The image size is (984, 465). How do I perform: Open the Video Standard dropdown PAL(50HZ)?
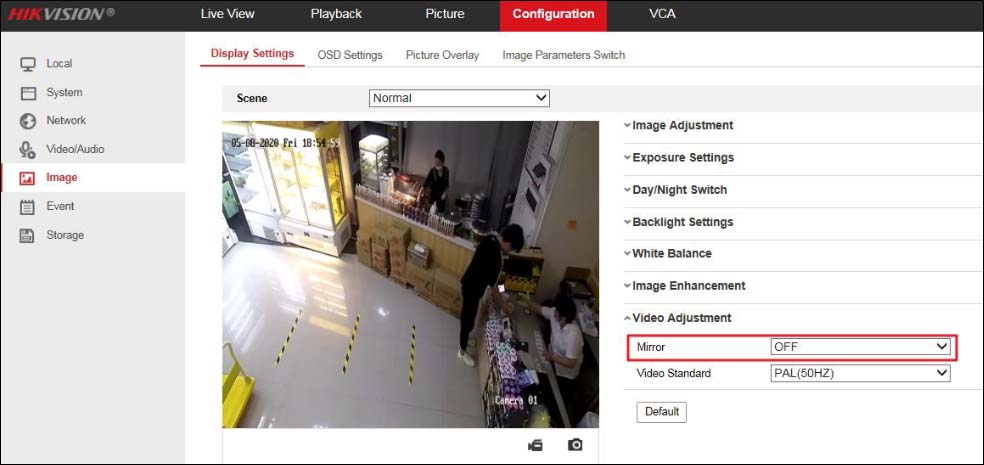[x=860, y=373]
